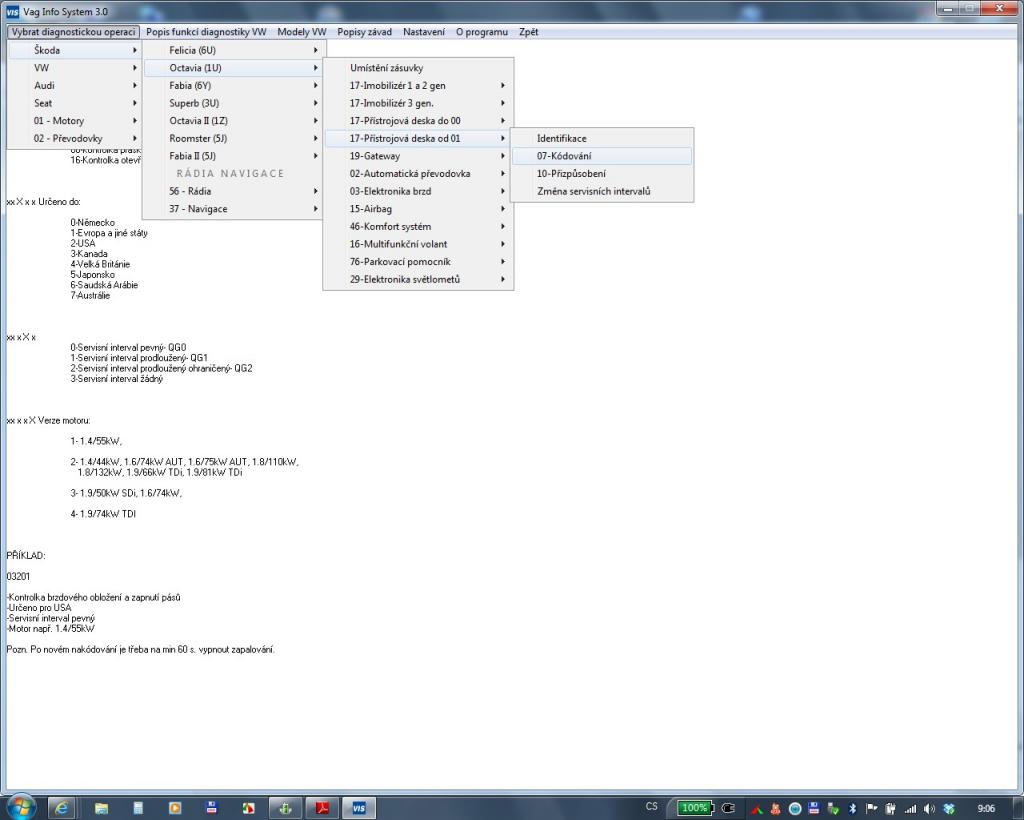Expand the Audi submenu arrow

pos(135,86)
